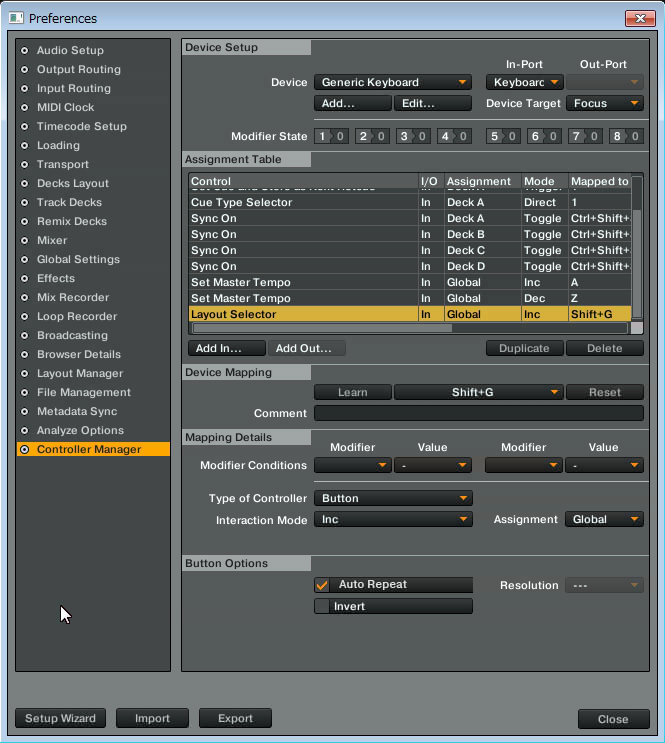The width and height of the screenshot is (665, 743).
Task: Open the Shift+G mapping dropdown
Action: [479, 392]
